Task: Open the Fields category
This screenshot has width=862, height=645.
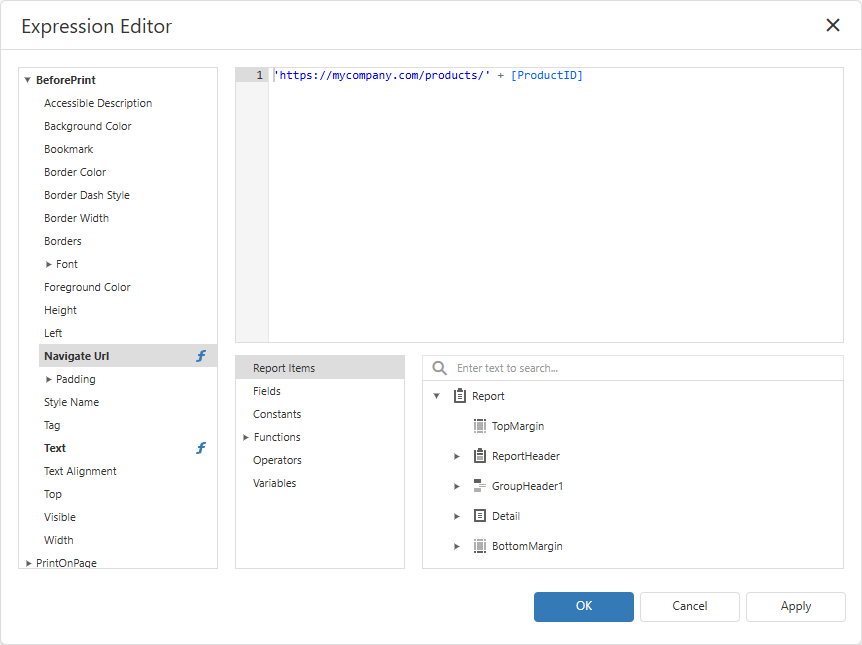Action: (320, 391)
